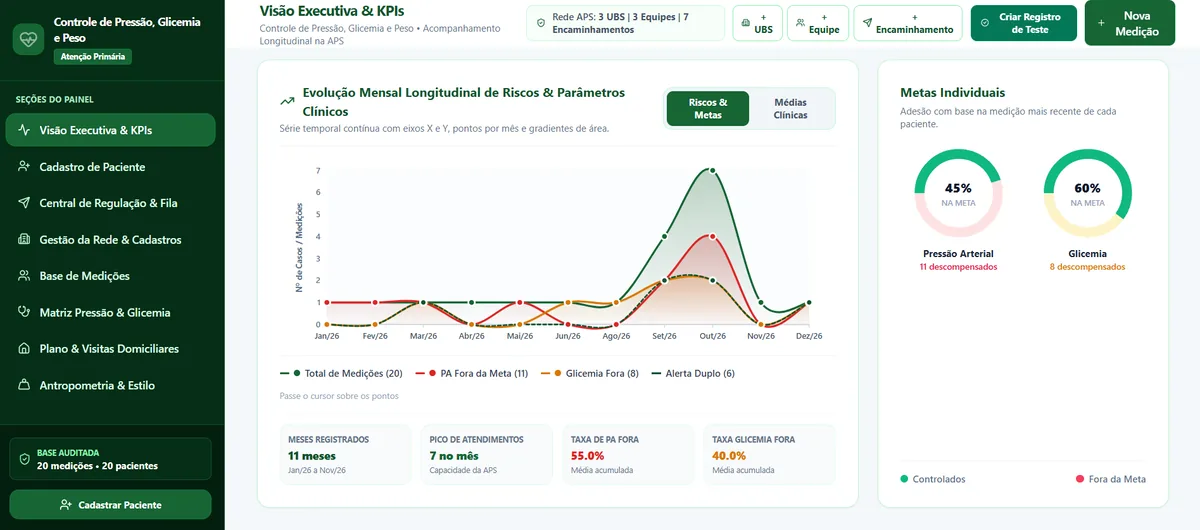Switch chart to Médias Clínicas view
1200x530 pixels.
coord(790,109)
